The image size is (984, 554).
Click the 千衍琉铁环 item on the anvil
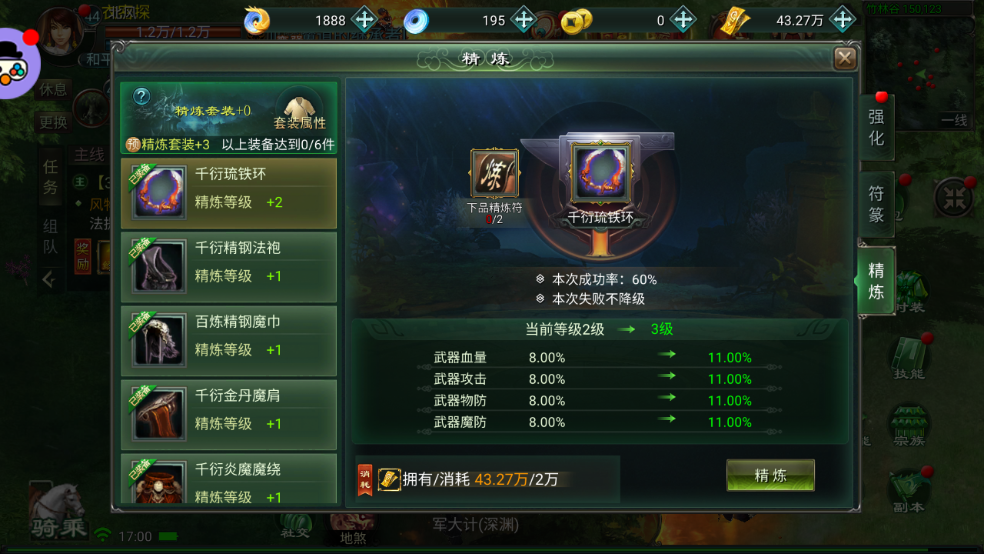point(600,172)
